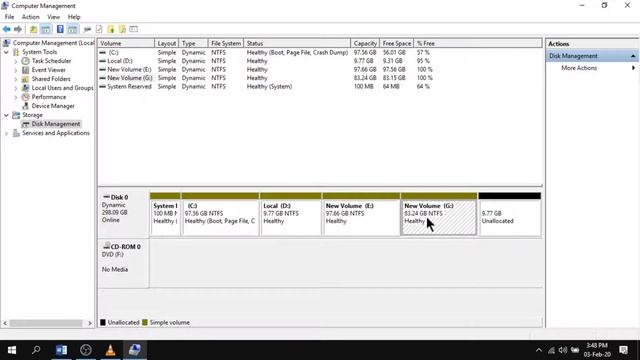Viewport: 640px width, 360px height.
Task: Click left pane horizontal scrollbar left arrow
Action: coord(5,323)
